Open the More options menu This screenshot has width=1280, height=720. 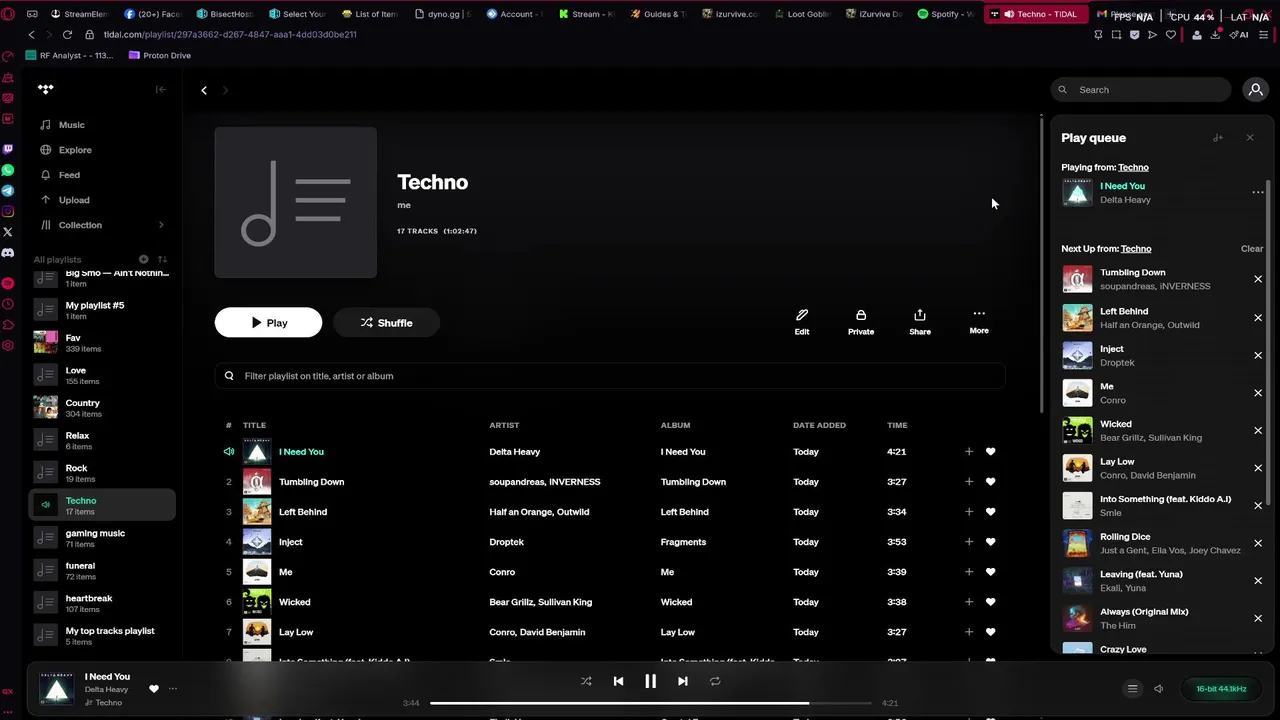[979, 321]
